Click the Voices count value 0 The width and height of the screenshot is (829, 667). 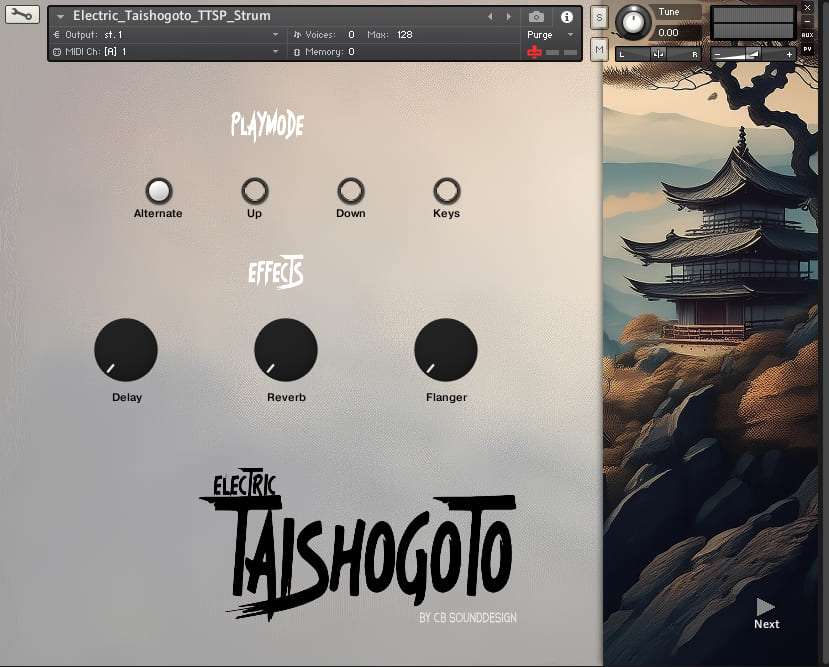pyautogui.click(x=351, y=35)
